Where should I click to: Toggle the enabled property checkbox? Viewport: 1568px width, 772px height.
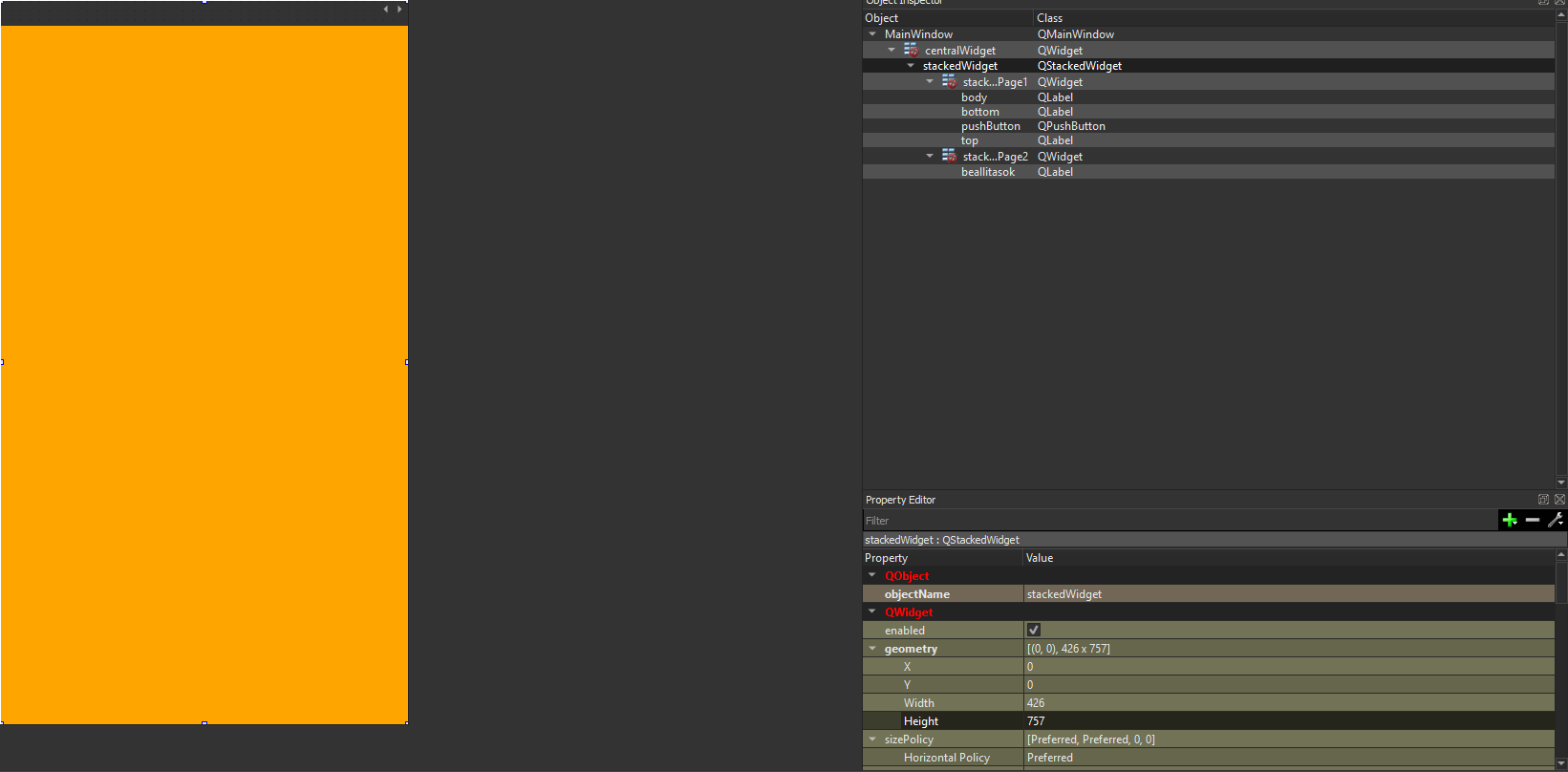click(x=1033, y=630)
